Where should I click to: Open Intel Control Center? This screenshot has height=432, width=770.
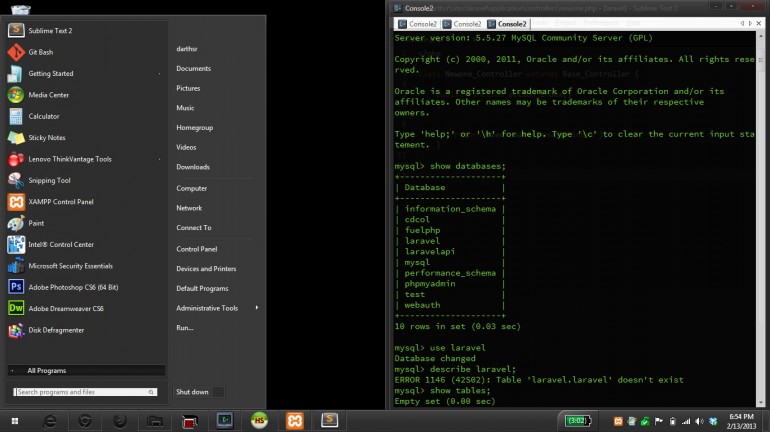pyautogui.click(x=86, y=244)
